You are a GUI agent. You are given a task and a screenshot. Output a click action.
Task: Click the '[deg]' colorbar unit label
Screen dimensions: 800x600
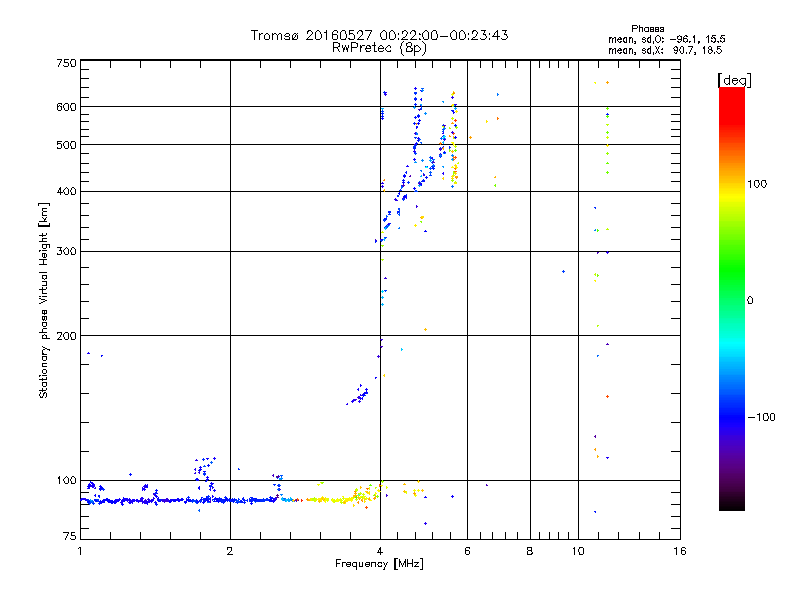[x=734, y=80]
